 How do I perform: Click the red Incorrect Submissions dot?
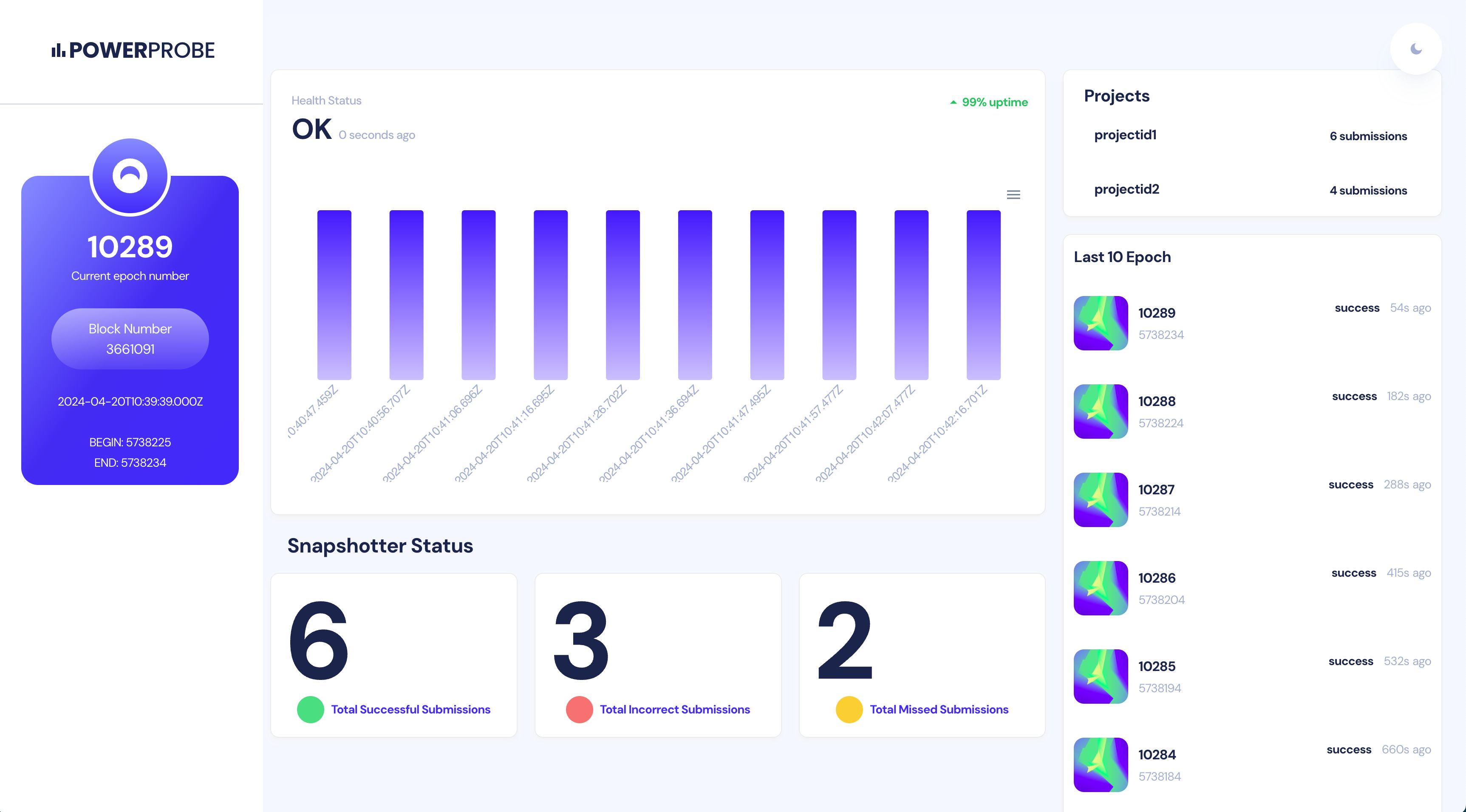click(579, 710)
